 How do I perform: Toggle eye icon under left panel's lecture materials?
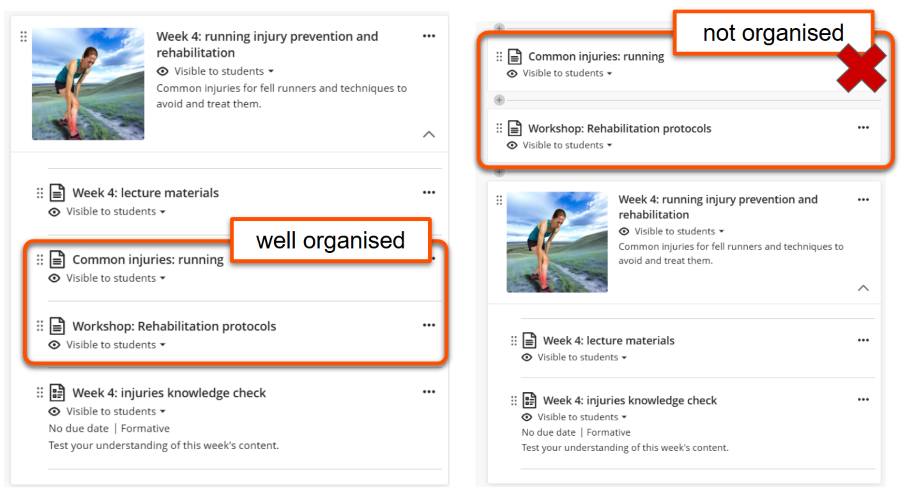pos(55,212)
